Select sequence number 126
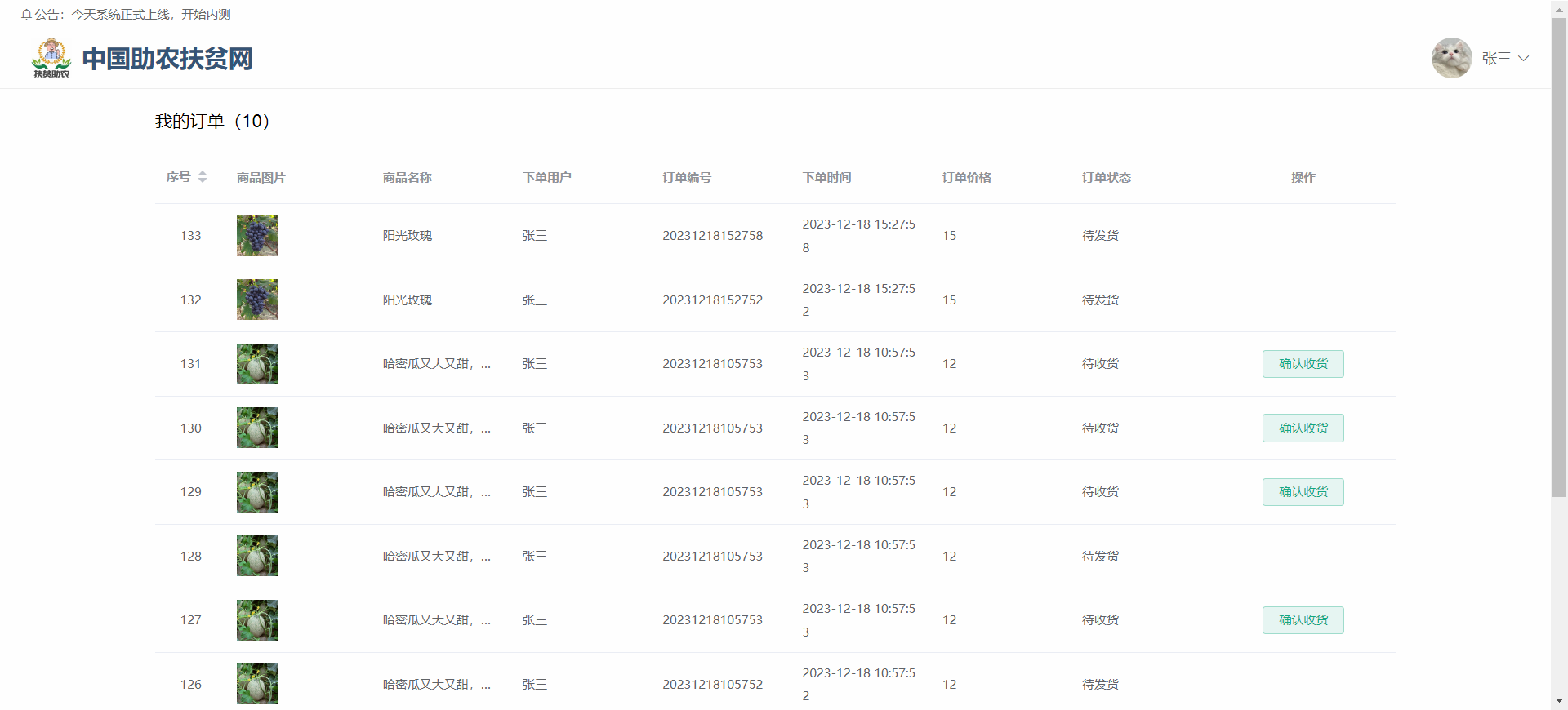Image resolution: width=1568 pixels, height=710 pixels. click(x=191, y=685)
